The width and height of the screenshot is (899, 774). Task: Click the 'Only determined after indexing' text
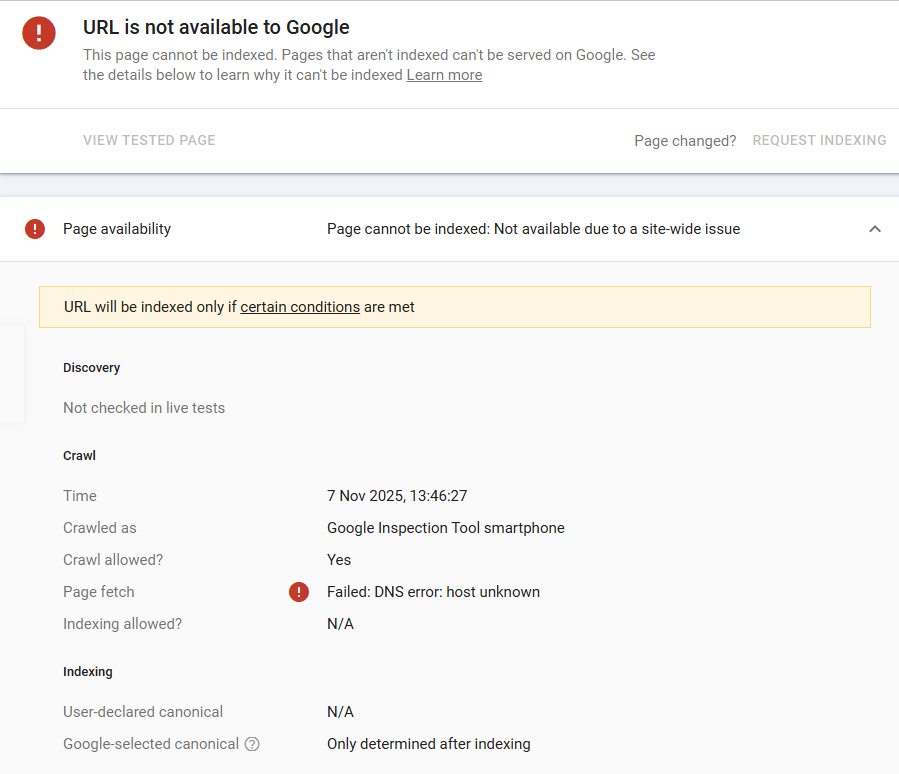[x=428, y=744]
